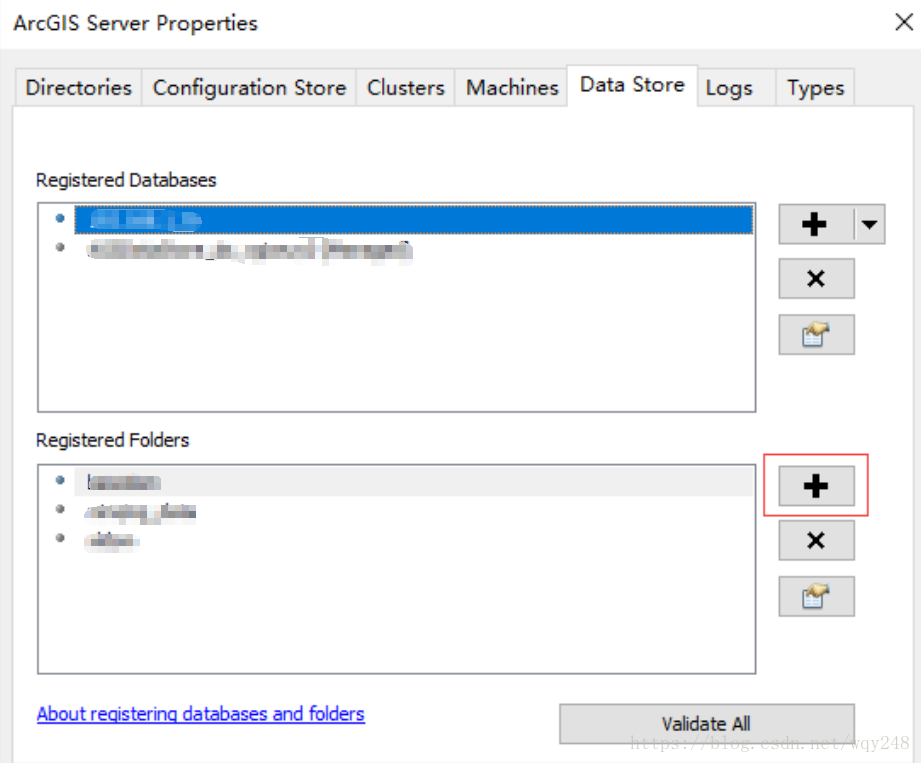Remove the selected registered folder
This screenshot has width=921, height=763.
(x=816, y=540)
